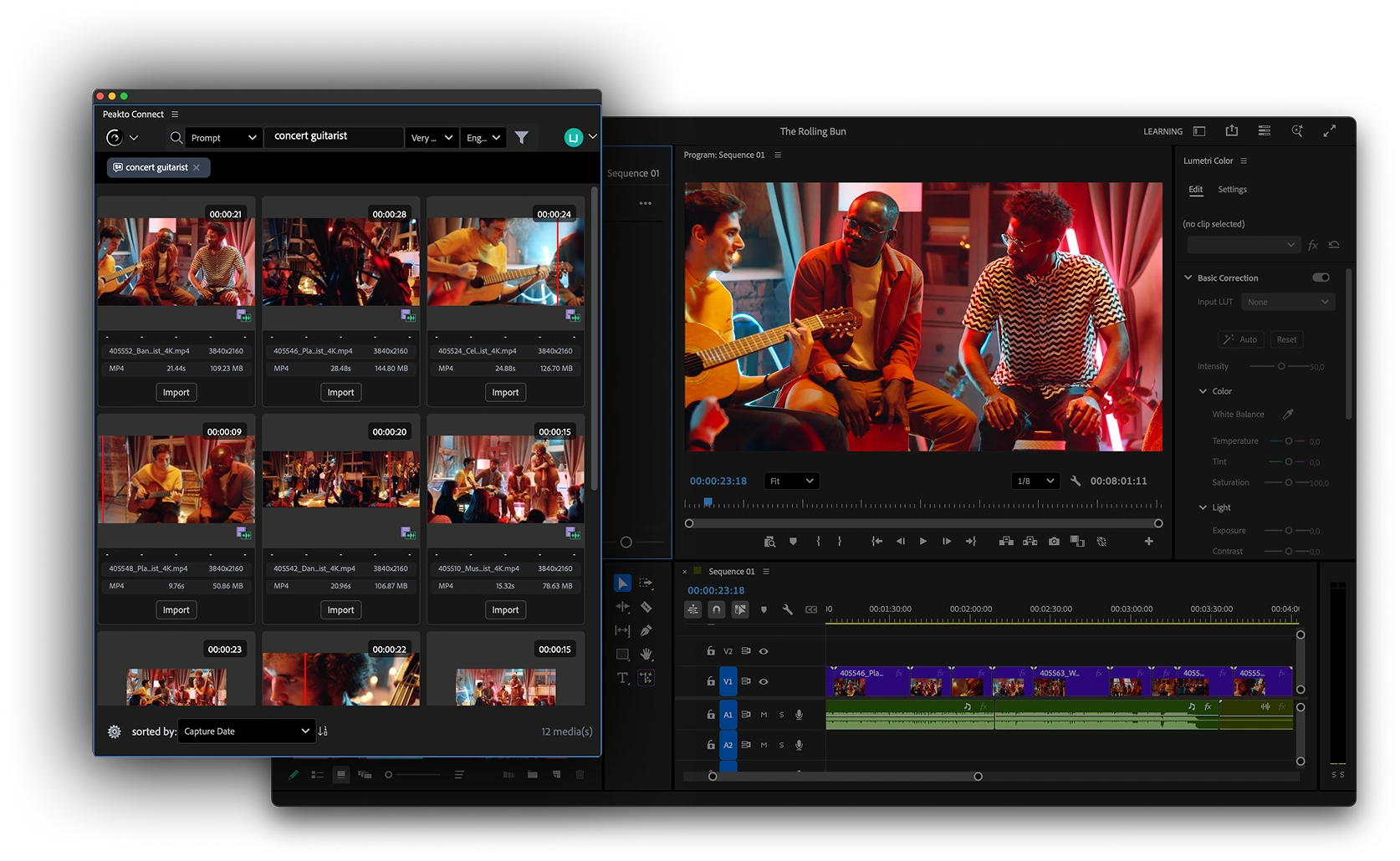Collapse the Basic Correction section
This screenshot has height=861, width=1400.
1188,277
